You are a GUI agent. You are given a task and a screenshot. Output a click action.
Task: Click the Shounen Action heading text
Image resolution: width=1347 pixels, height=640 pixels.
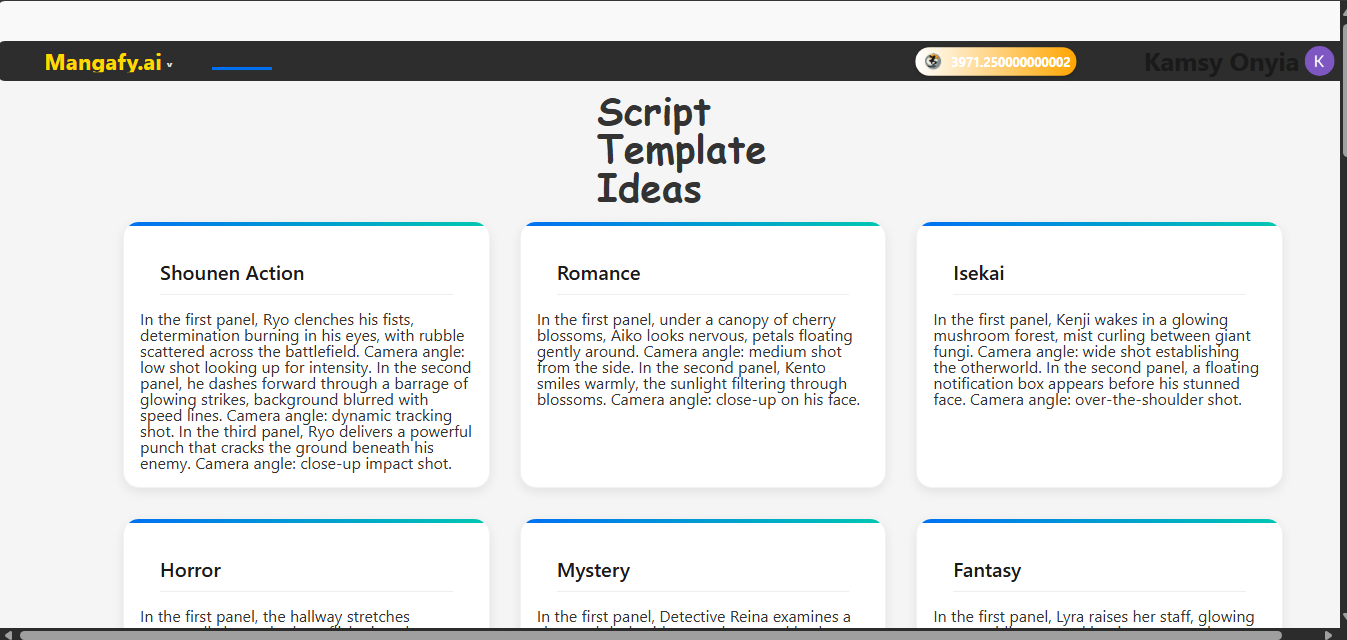[x=232, y=273]
